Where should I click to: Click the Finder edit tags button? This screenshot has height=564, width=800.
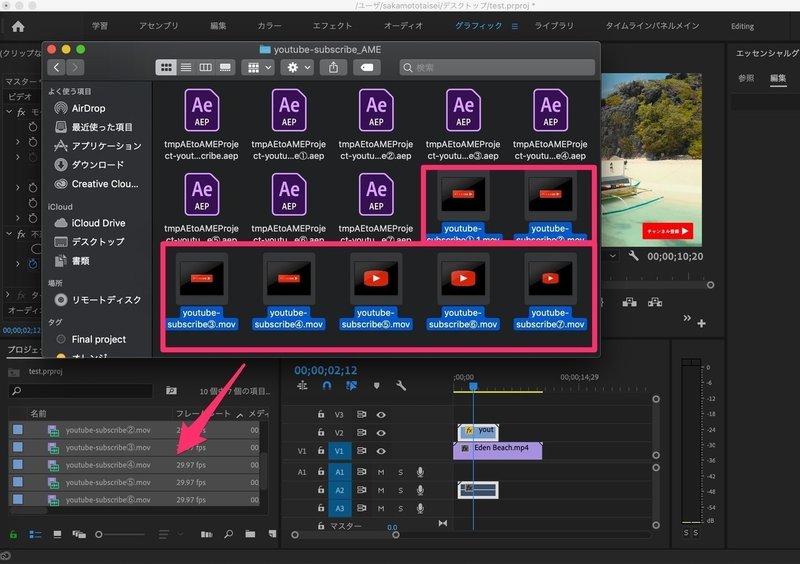(x=367, y=67)
